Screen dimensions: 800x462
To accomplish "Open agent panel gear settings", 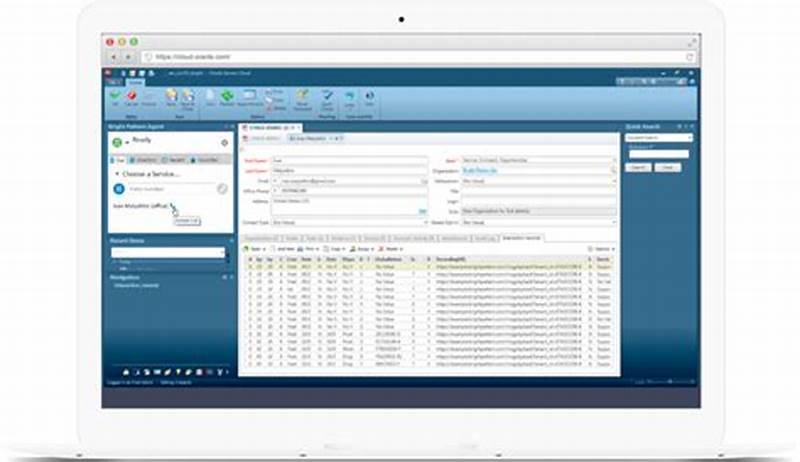I will [224, 143].
